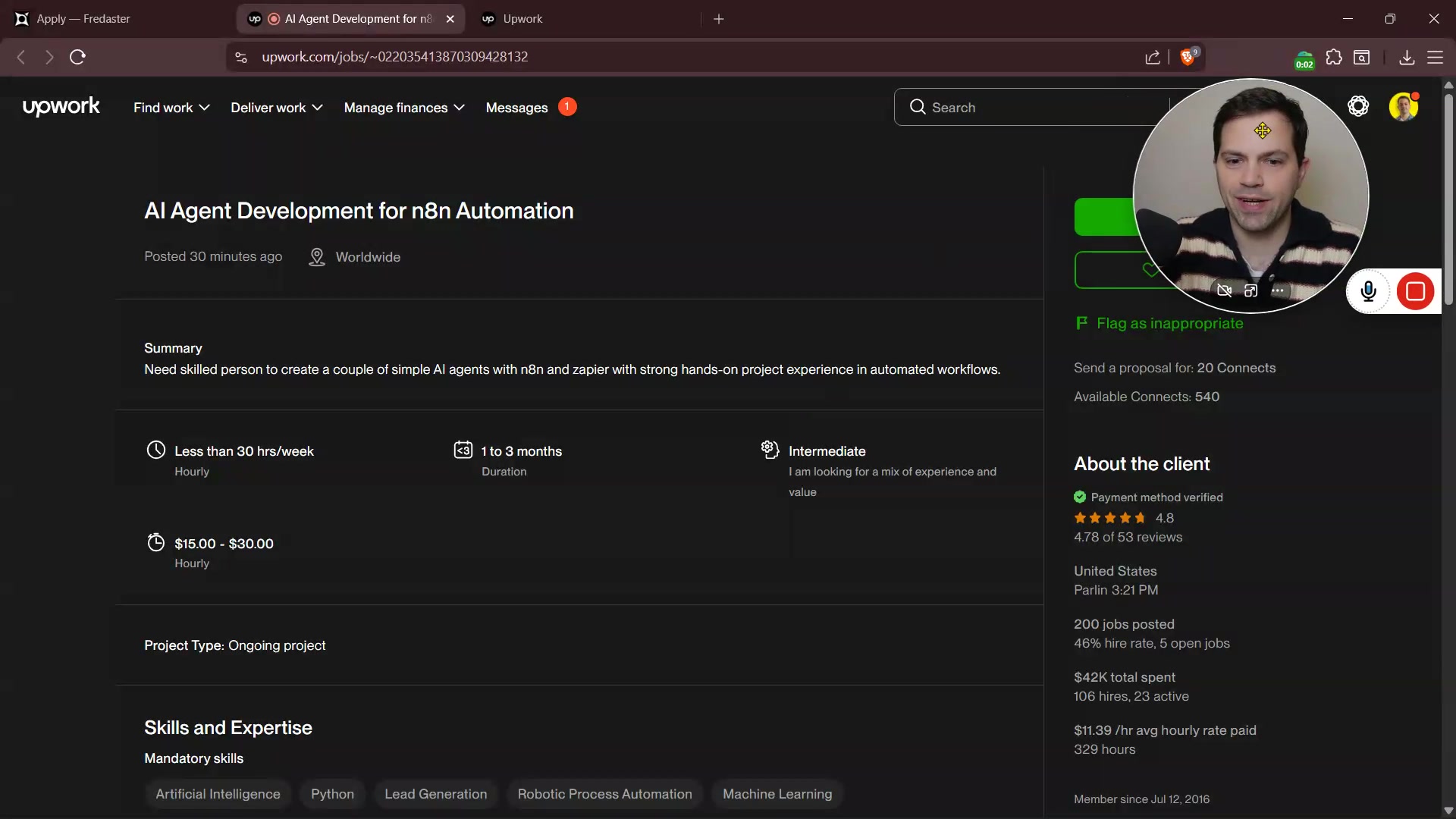The height and width of the screenshot is (819, 1456).
Task: Click the Upwork logo
Action: coord(61,107)
